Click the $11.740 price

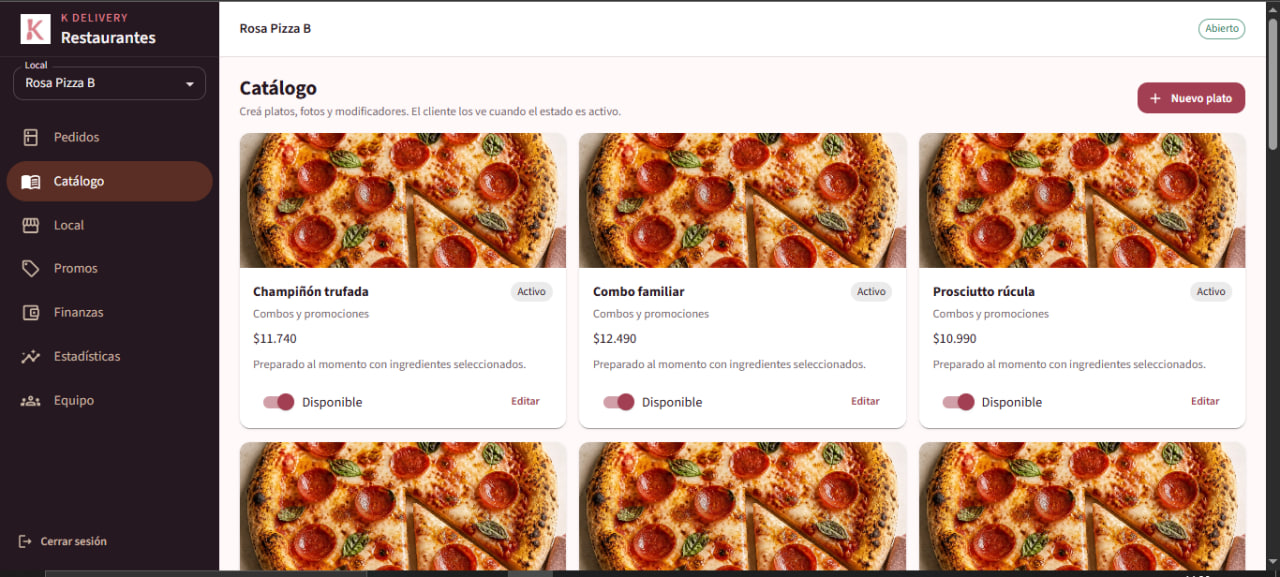coord(275,339)
